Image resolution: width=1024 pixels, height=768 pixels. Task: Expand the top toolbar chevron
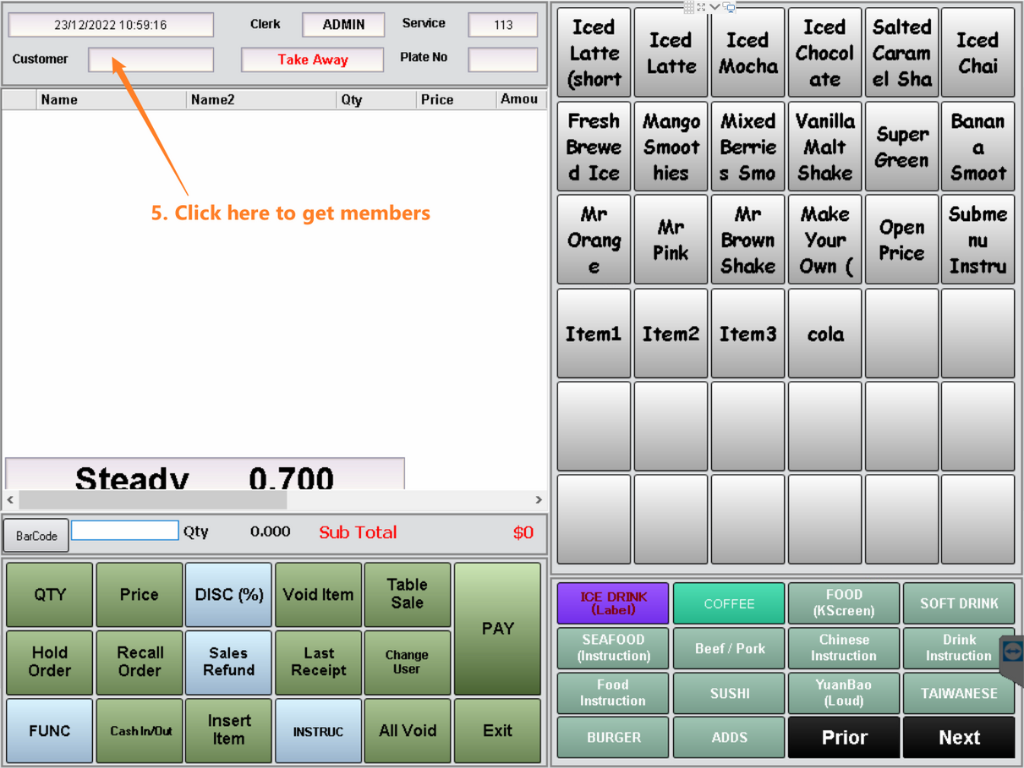coord(715,7)
